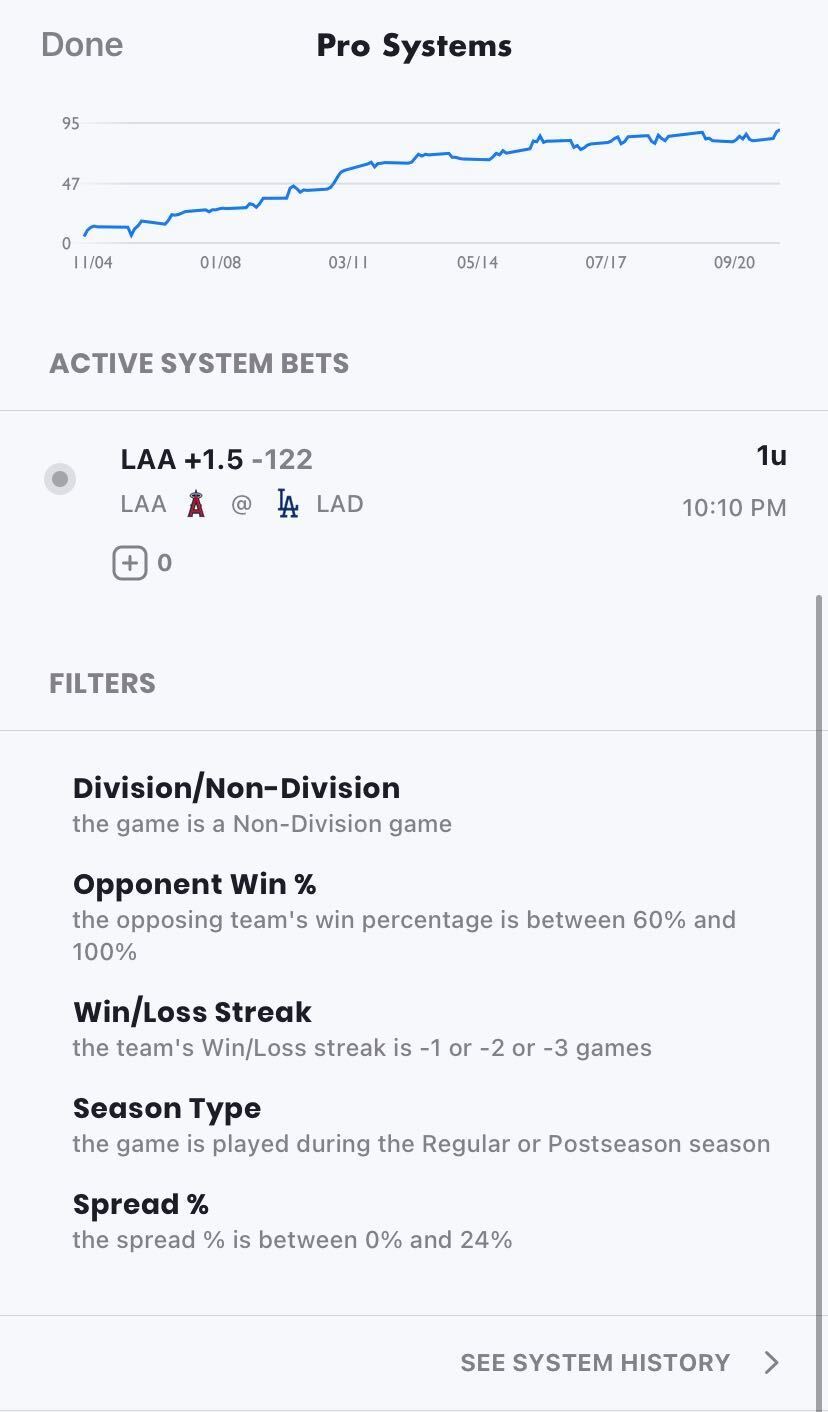Image resolution: width=828 pixels, height=1412 pixels.
Task: Select the LAA +1.5 bet radio button
Action: (60, 480)
